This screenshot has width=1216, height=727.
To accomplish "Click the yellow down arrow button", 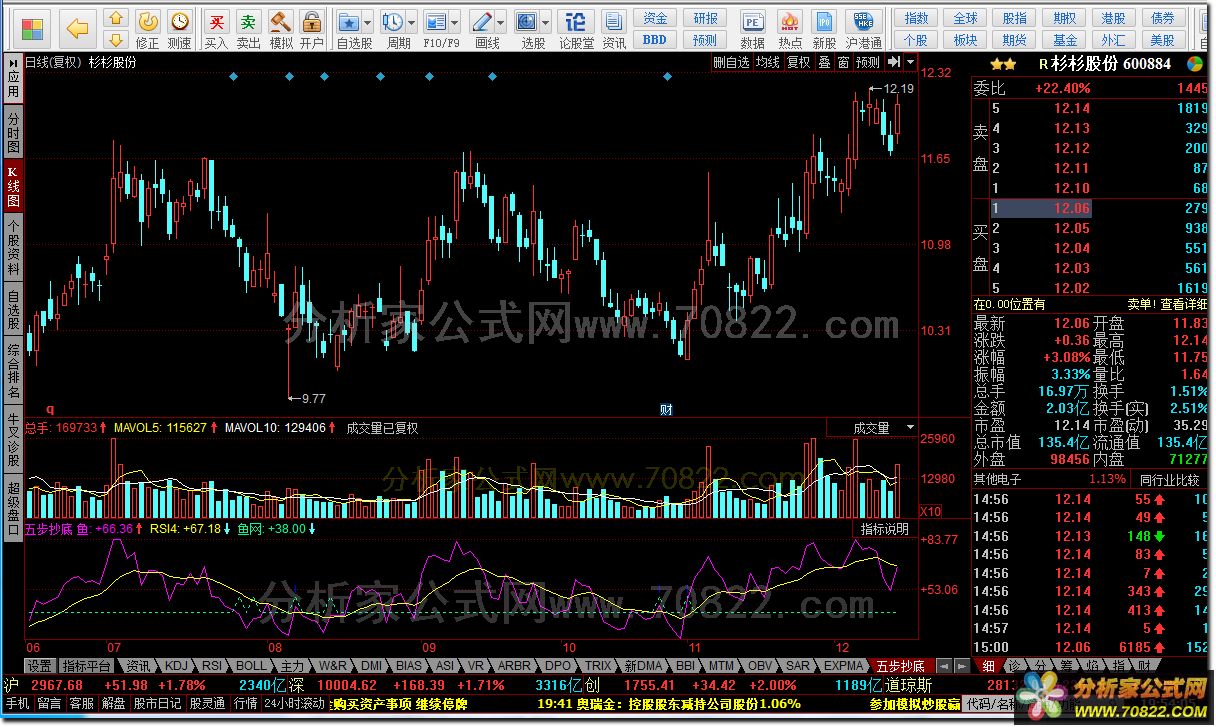I will tap(116, 39).
